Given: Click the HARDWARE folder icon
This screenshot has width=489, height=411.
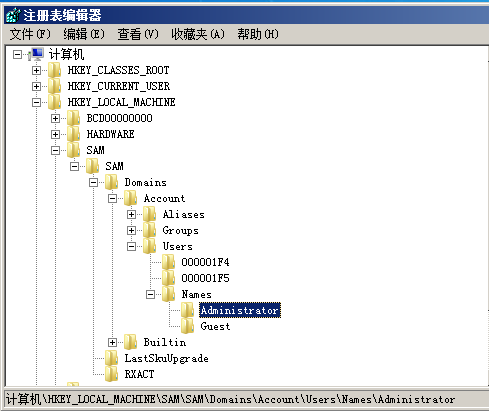Looking at the screenshot, I should pyautogui.click(x=74, y=134).
